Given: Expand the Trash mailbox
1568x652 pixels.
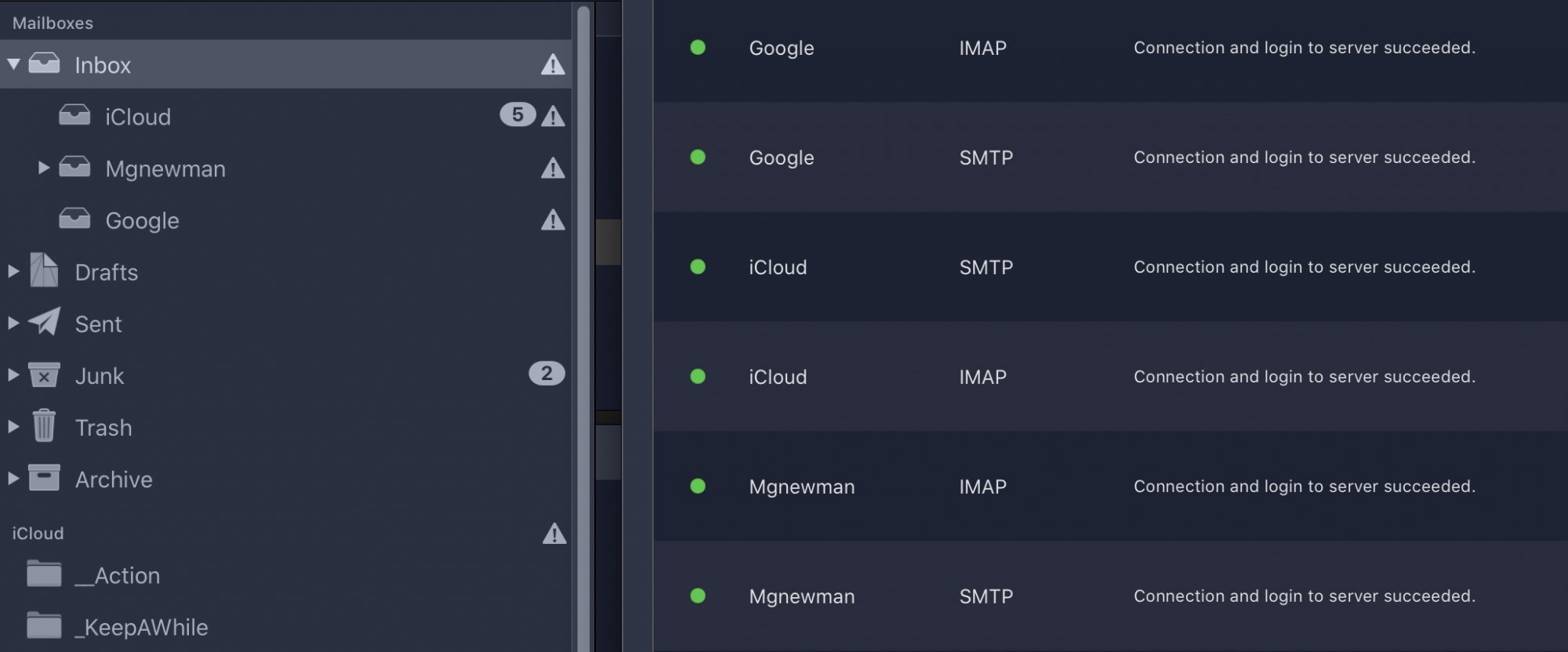Looking at the screenshot, I should point(13,426).
